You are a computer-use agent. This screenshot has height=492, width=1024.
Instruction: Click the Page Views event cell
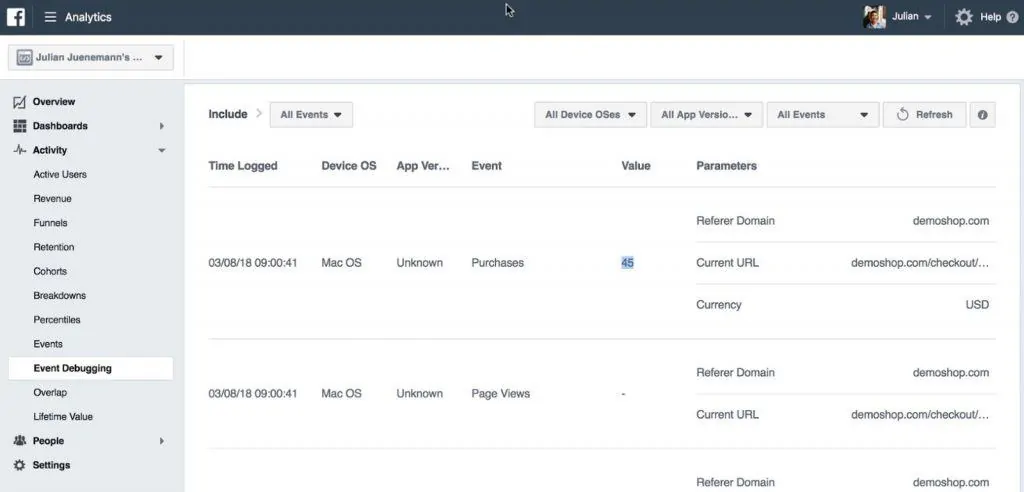coord(500,393)
